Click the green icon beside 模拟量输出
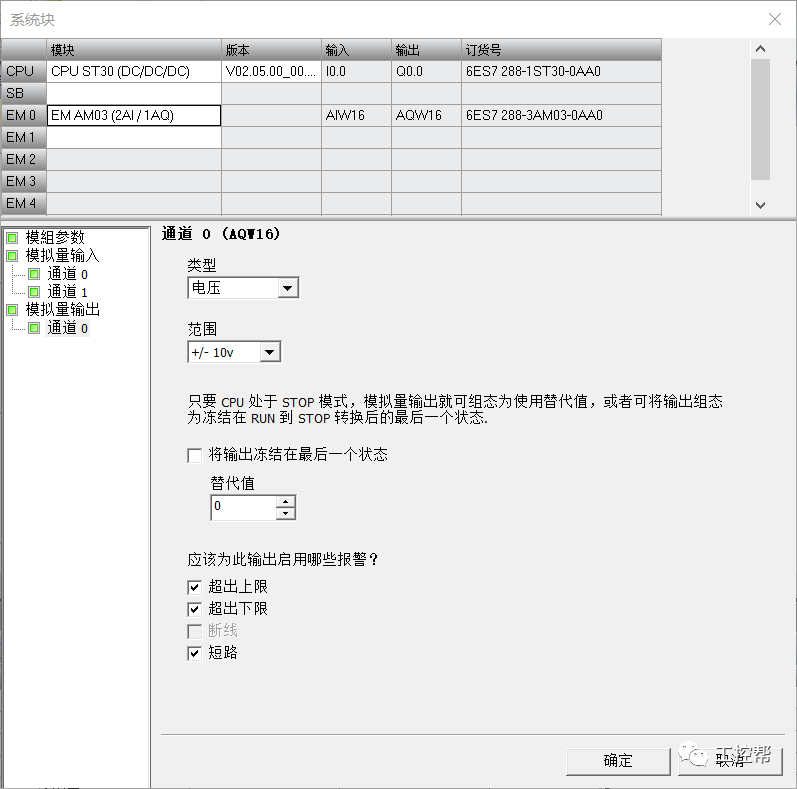This screenshot has width=797, height=789. click(x=12, y=310)
